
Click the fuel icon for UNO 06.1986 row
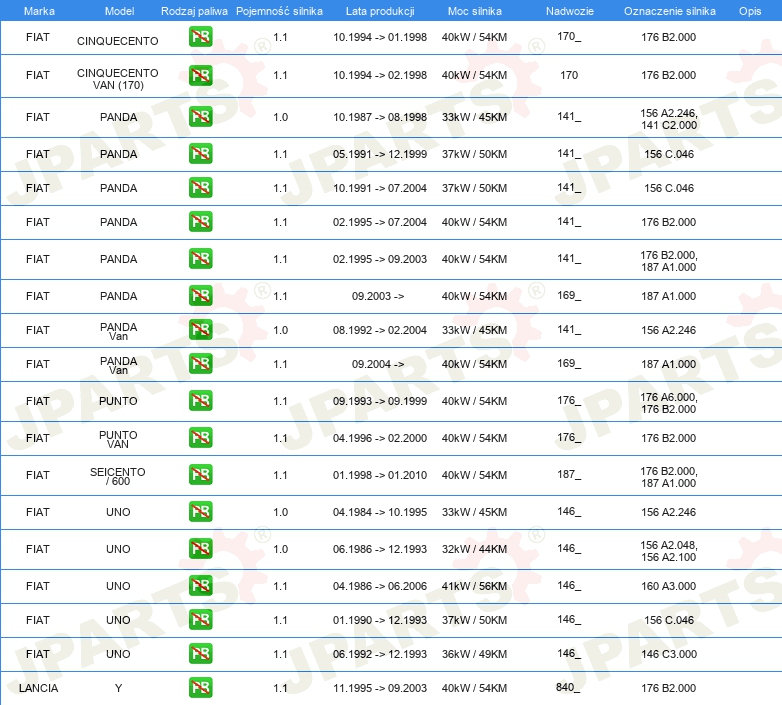click(x=200, y=548)
